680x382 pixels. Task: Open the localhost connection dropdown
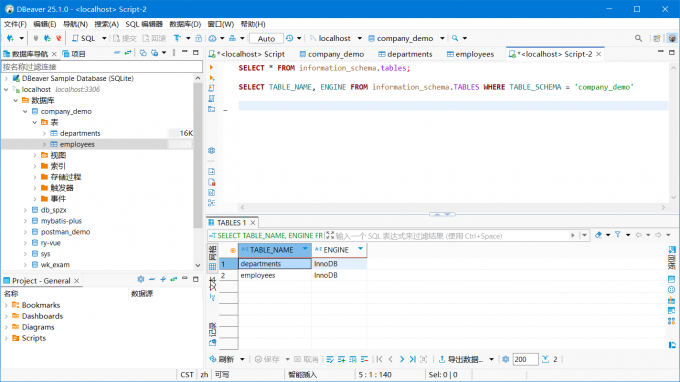click(x=360, y=38)
